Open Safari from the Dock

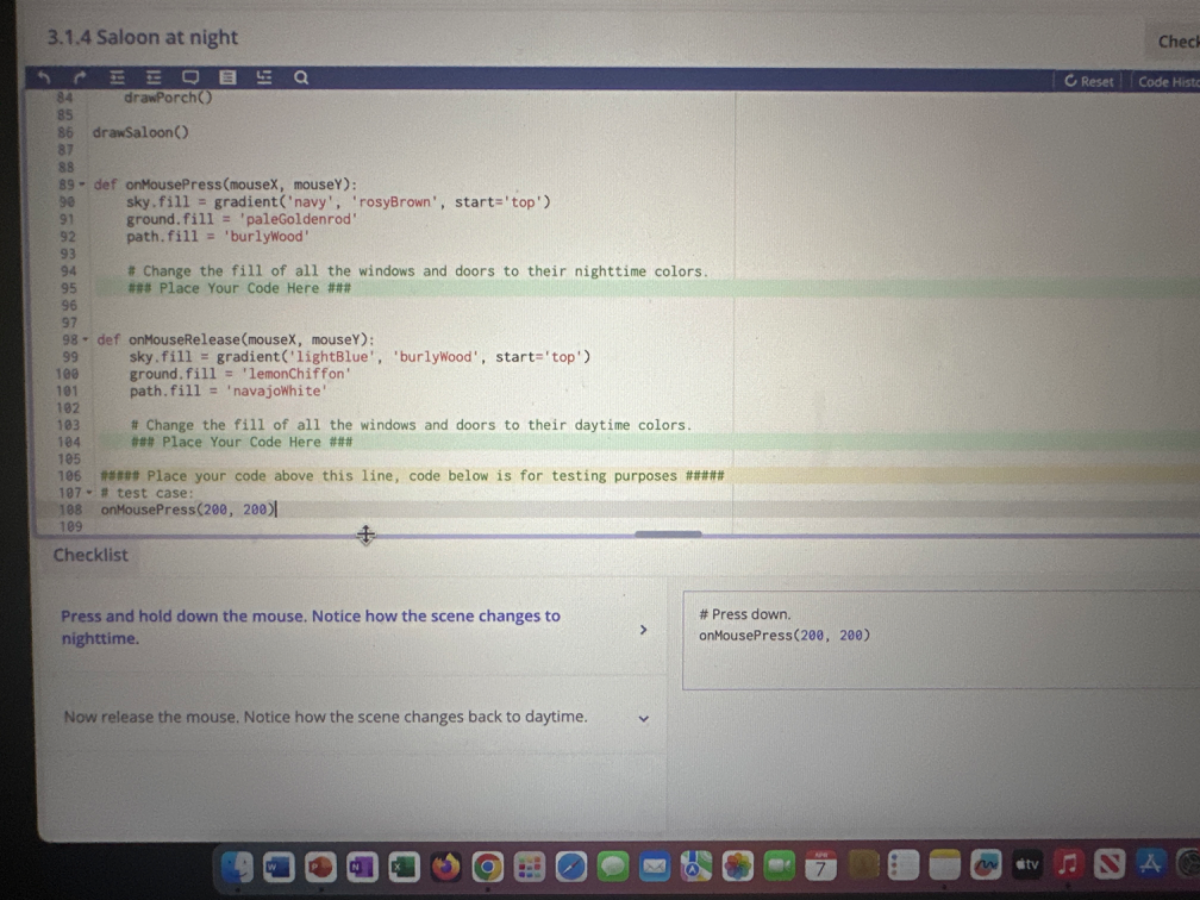click(x=571, y=866)
